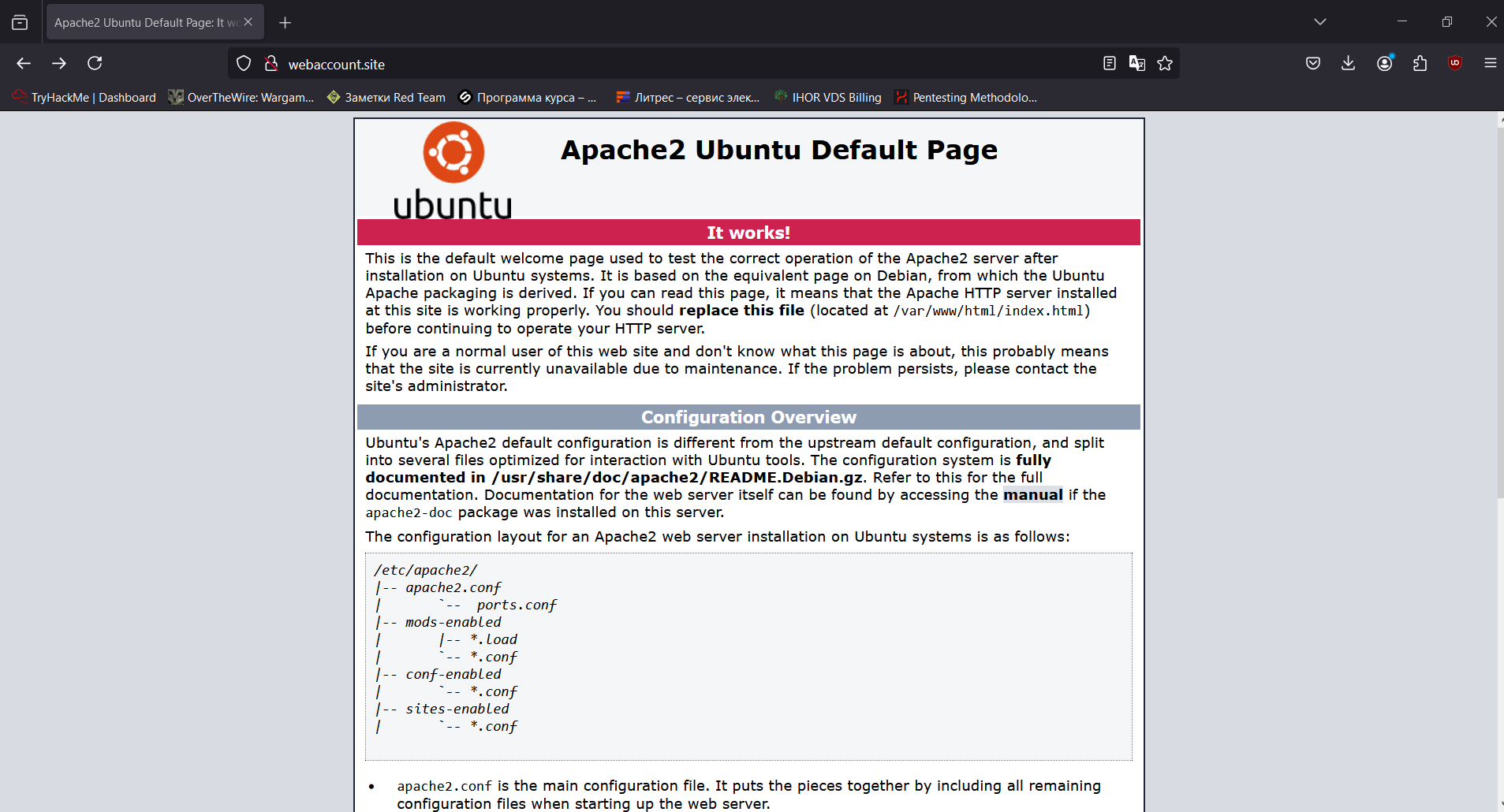Viewport: 1504px width, 812px height.
Task: Click the browser back arrow
Action: point(24,63)
